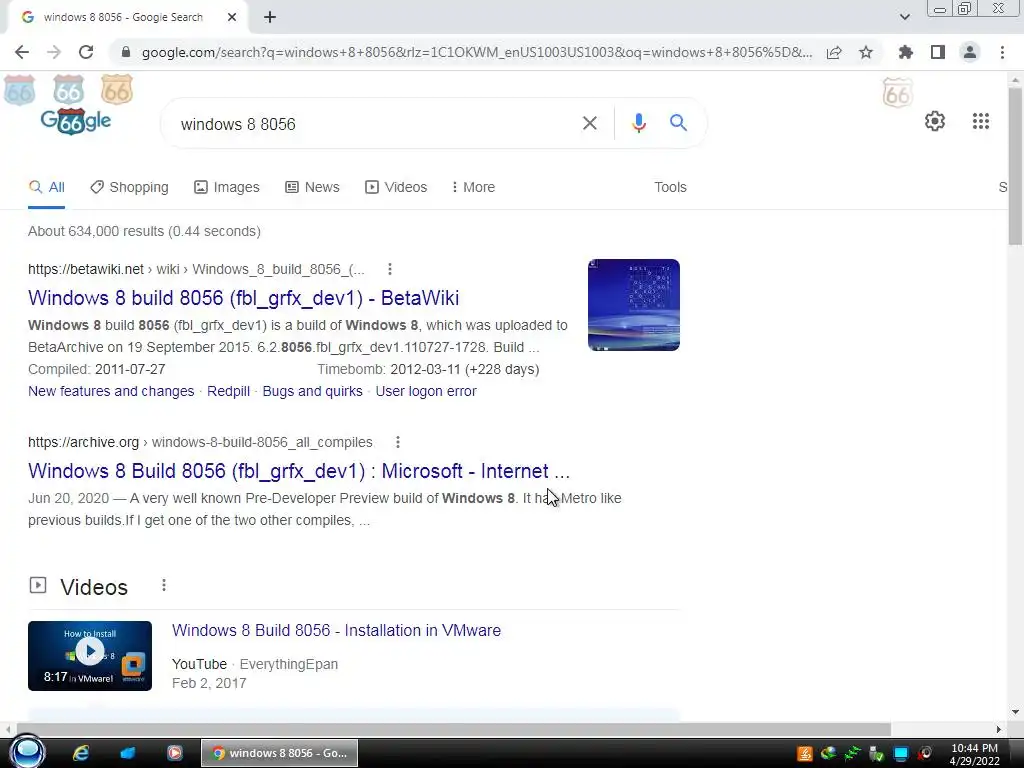Click the orange tray icon at the left of the system tray
1024x768 pixels.
(805, 754)
